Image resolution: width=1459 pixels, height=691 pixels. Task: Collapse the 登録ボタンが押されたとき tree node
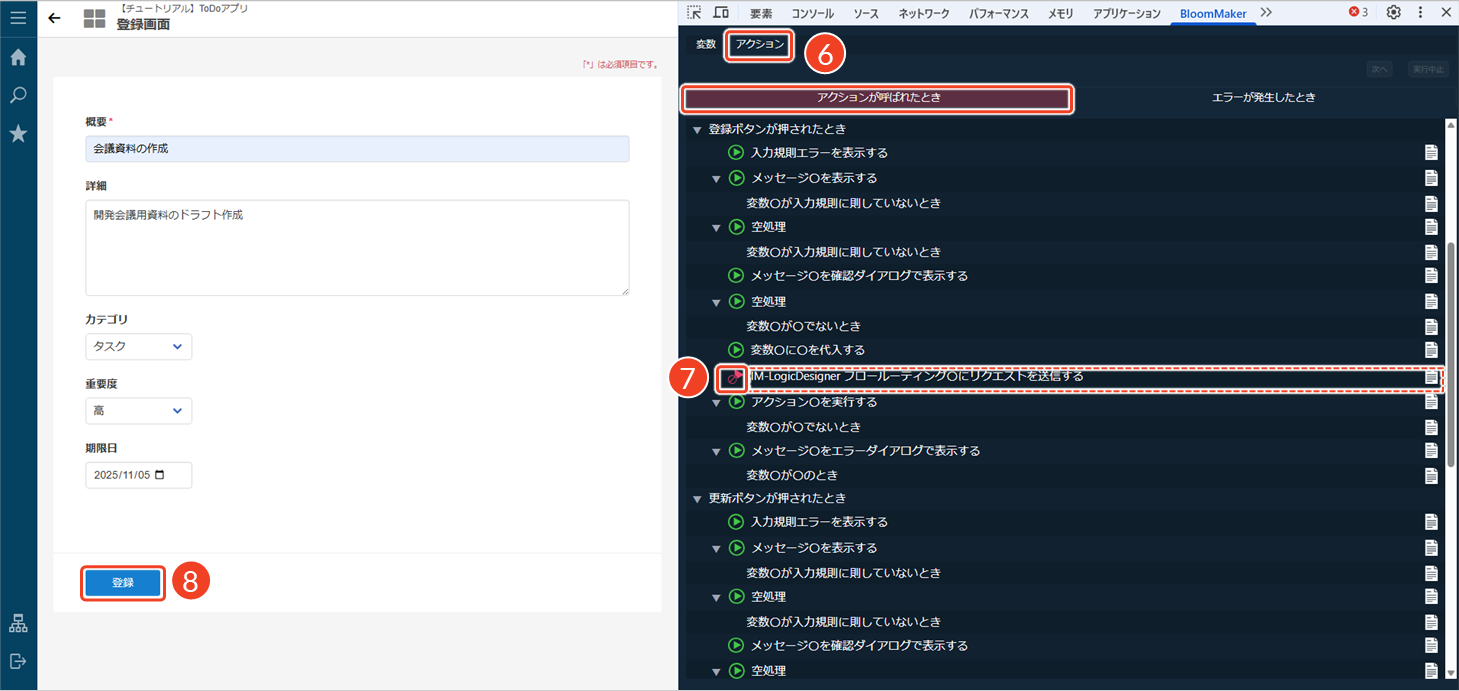click(697, 130)
